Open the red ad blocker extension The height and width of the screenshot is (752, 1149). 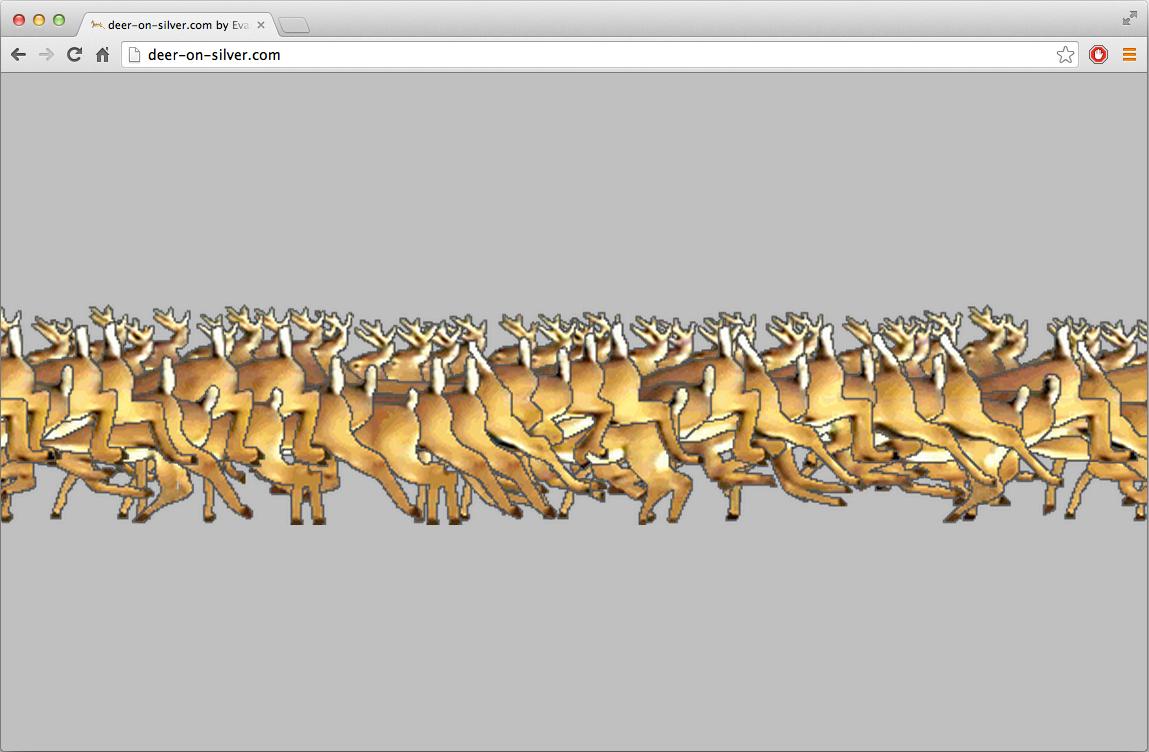1098,54
